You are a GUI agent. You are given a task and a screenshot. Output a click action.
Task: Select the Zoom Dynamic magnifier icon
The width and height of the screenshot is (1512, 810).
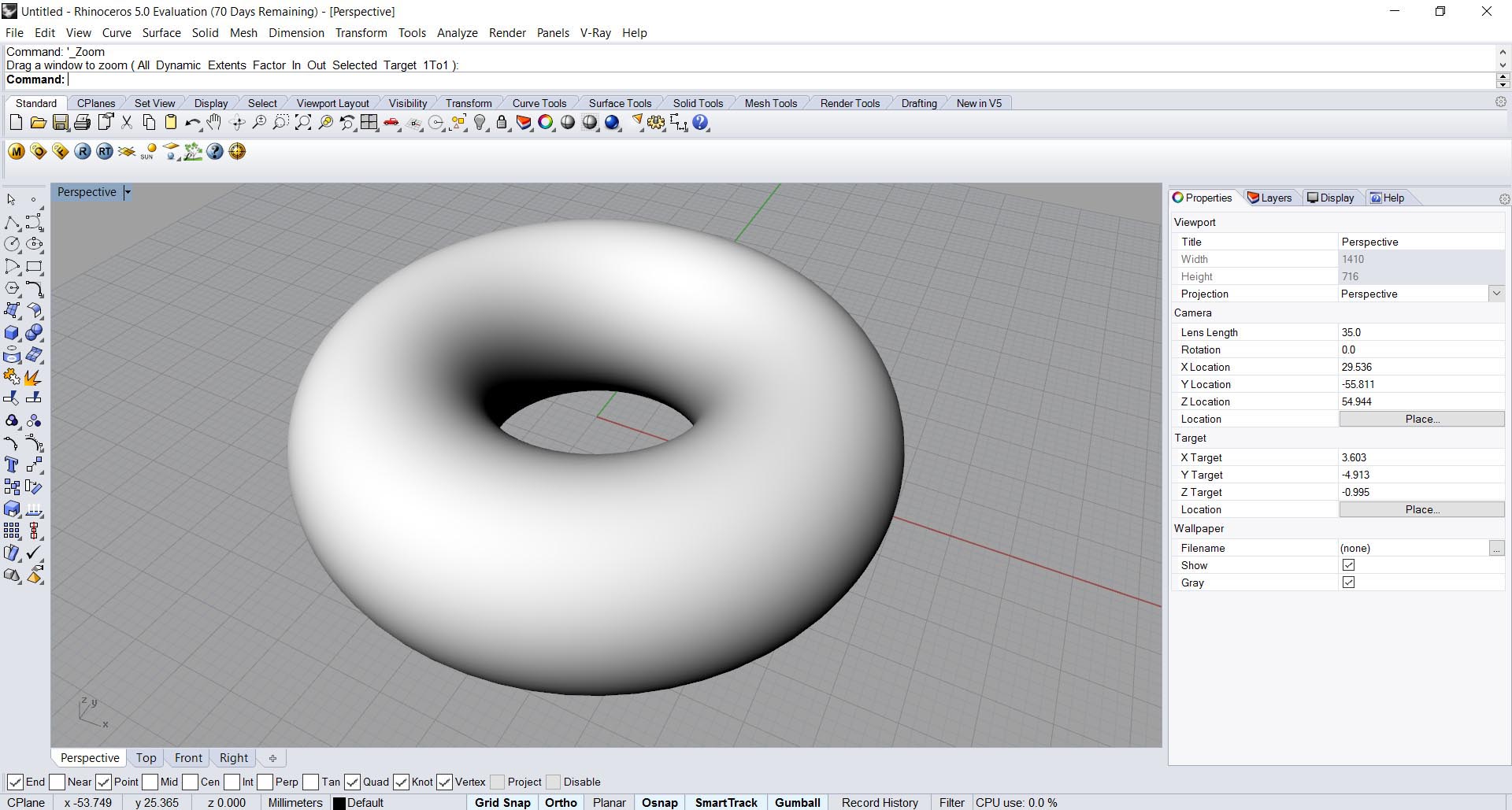tap(258, 123)
